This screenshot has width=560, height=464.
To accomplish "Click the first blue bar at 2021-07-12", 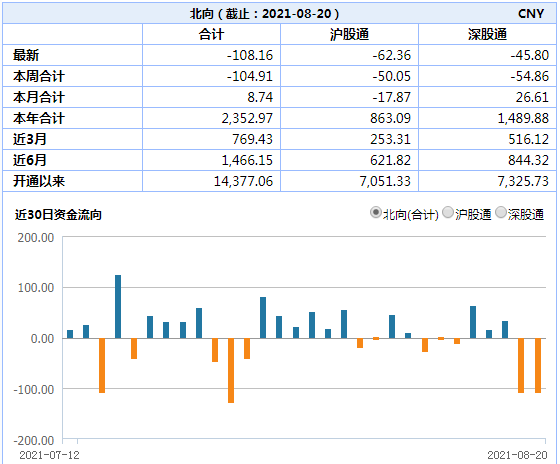I will tap(70, 334).
